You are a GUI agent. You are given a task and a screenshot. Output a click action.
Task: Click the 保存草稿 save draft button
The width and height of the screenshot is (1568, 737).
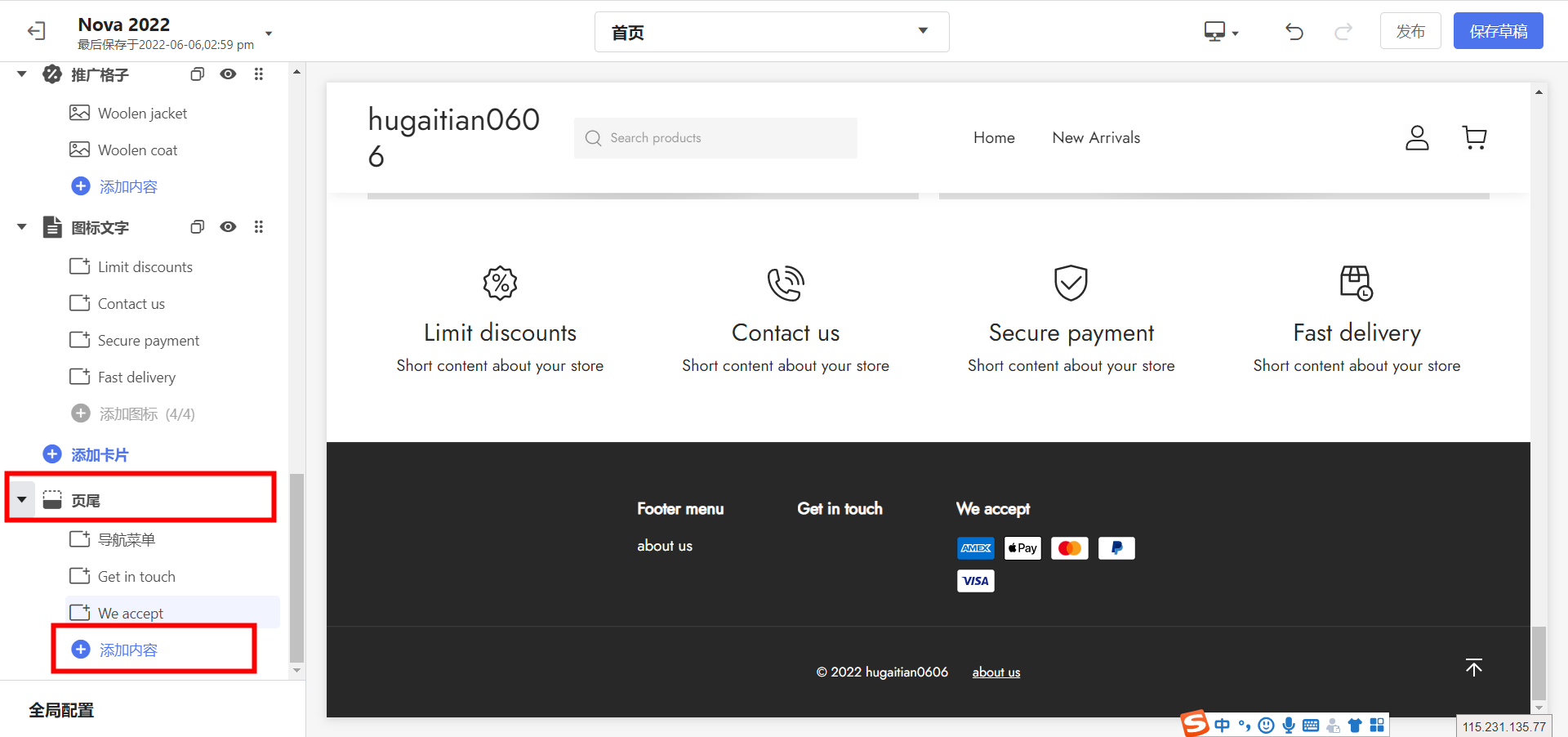1499,31
